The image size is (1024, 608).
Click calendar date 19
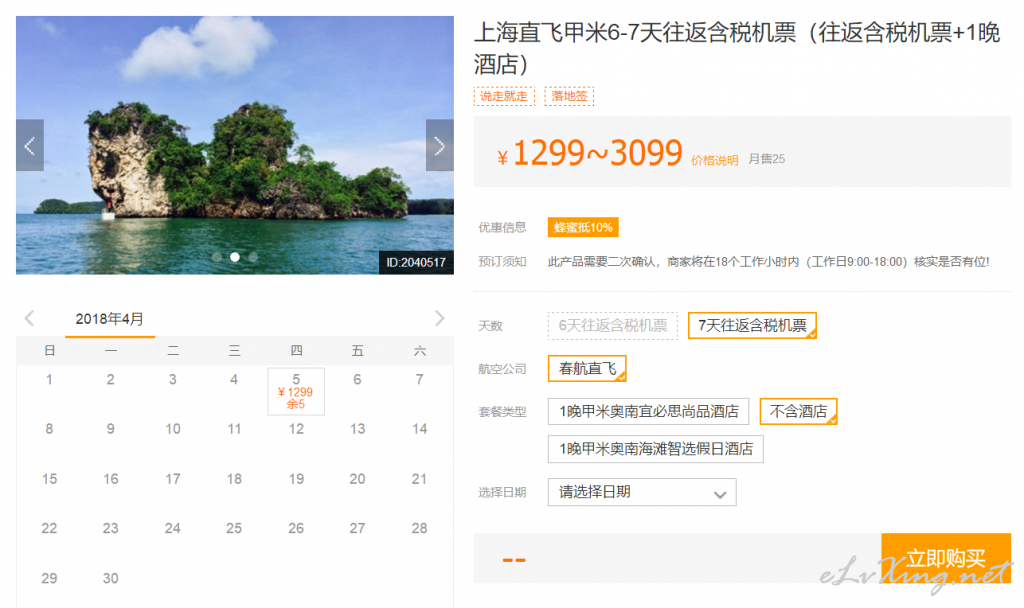[296, 479]
